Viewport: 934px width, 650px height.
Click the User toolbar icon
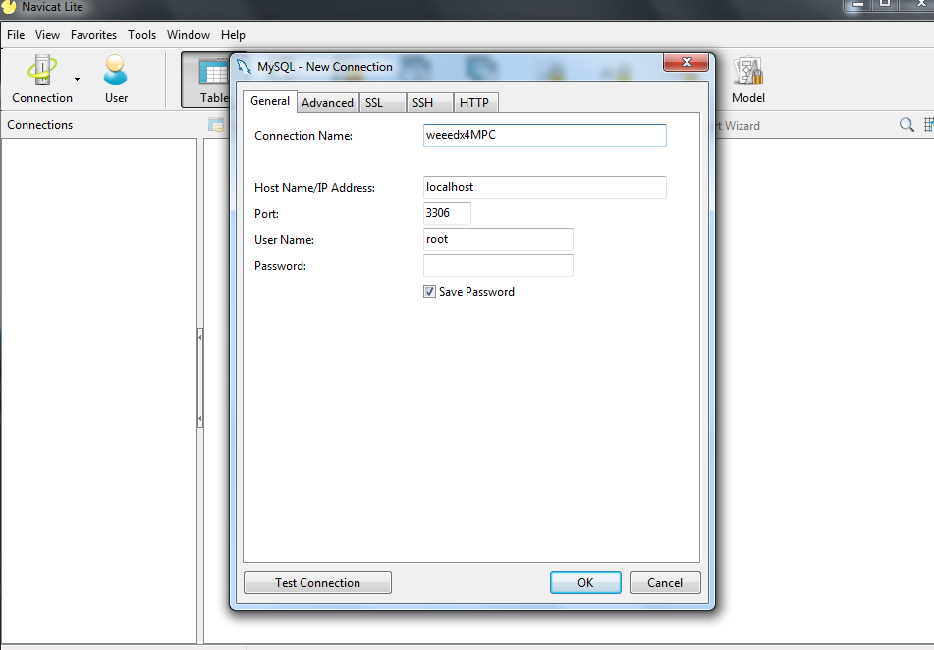pyautogui.click(x=116, y=79)
